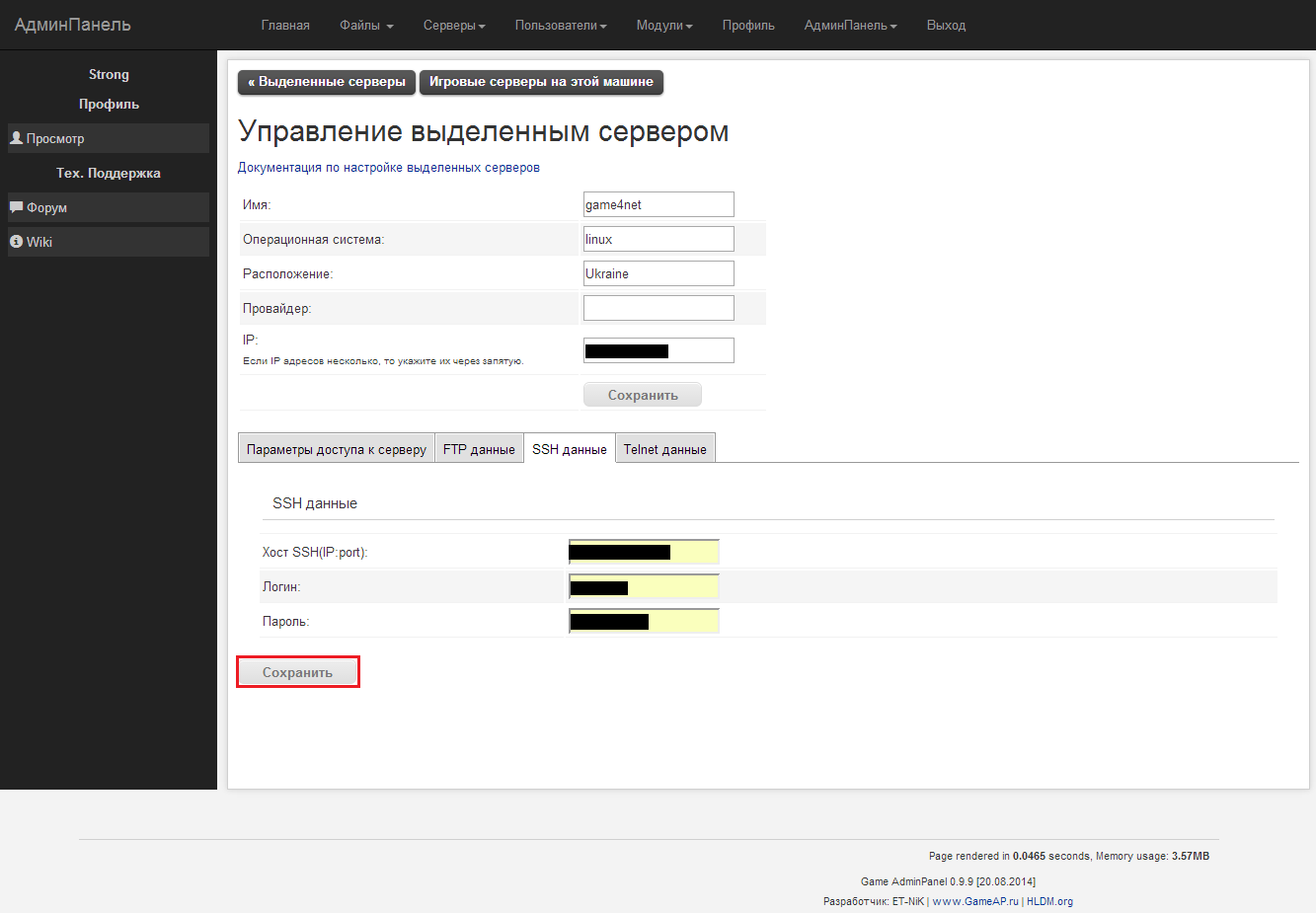Open the Серверы dropdown in navbar

tap(454, 26)
